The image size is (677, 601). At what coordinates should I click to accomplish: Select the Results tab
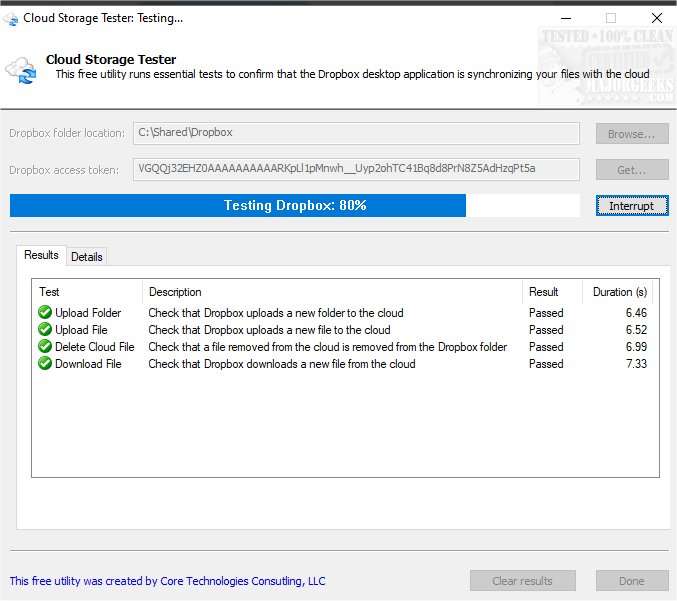[x=41, y=255]
